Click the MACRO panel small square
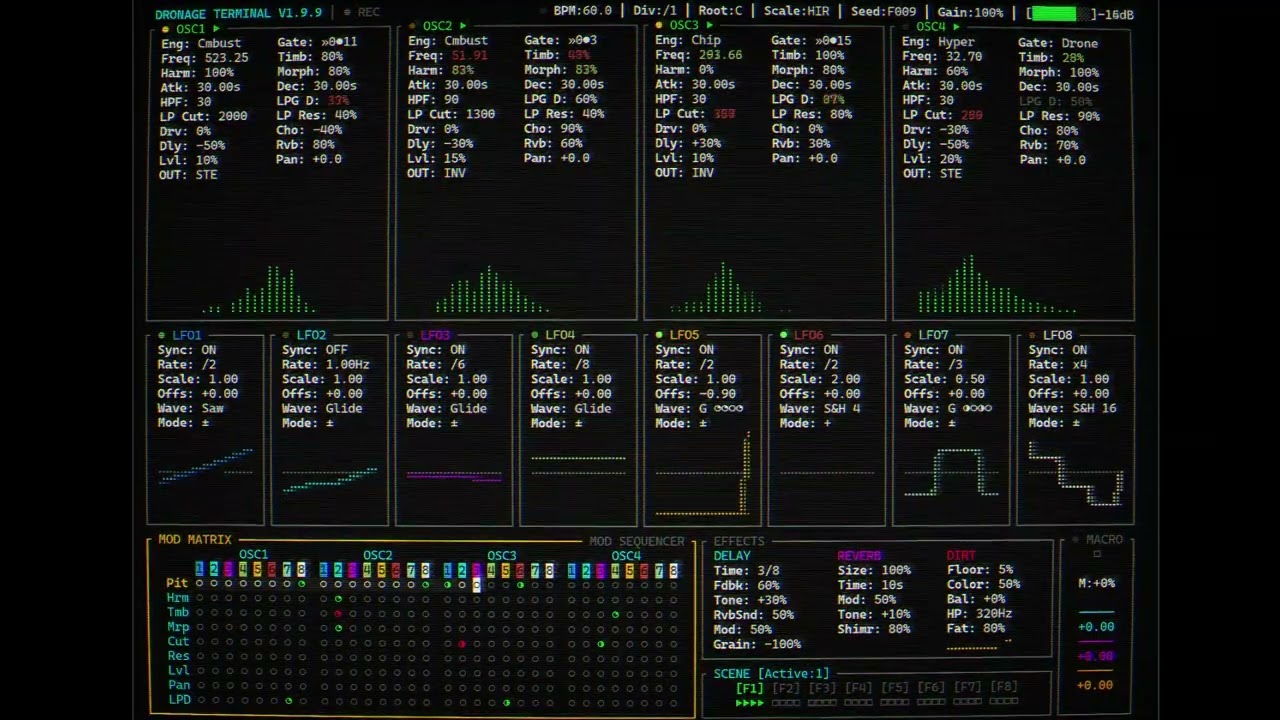 [1096, 554]
